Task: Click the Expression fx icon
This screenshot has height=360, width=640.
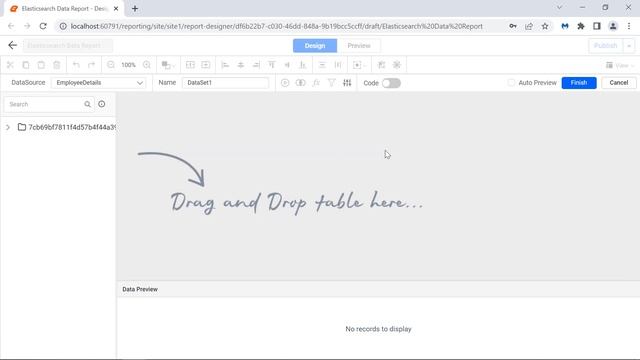Action: point(316,83)
